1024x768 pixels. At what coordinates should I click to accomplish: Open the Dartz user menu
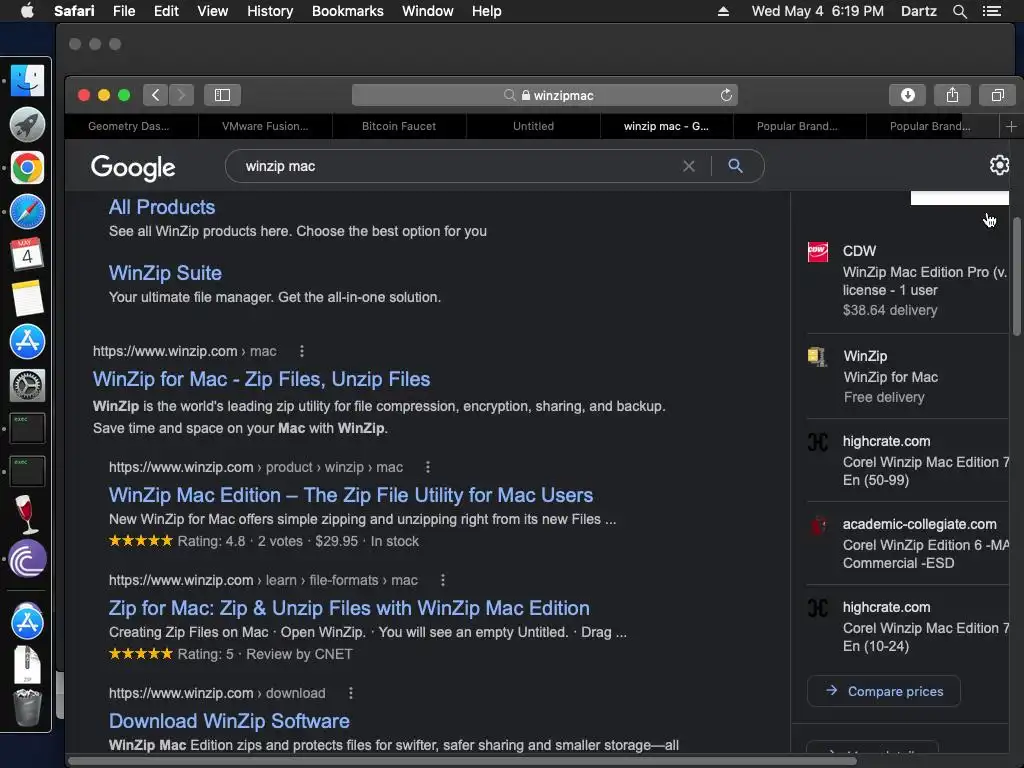(918, 11)
